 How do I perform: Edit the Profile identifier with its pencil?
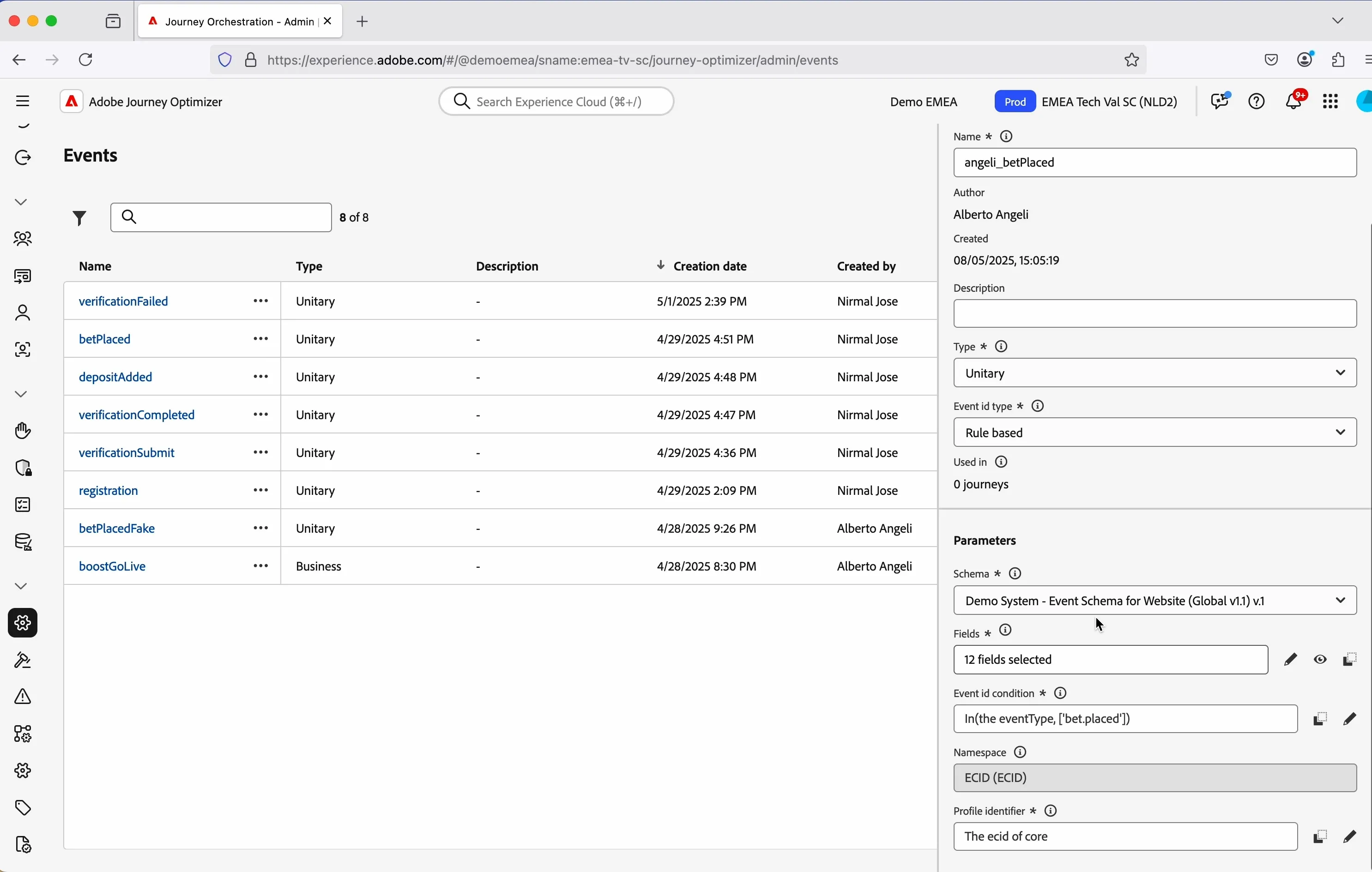click(1350, 837)
